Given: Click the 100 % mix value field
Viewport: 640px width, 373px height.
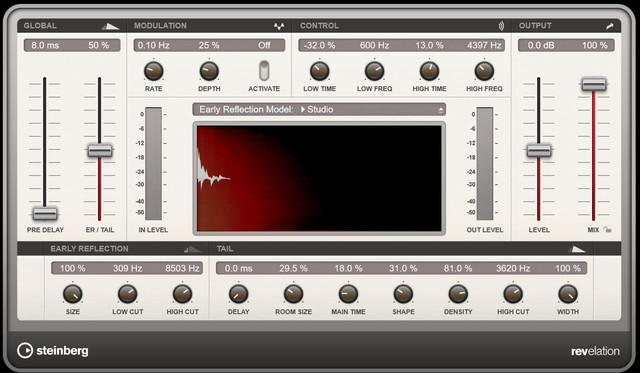Looking at the screenshot, I should pyautogui.click(x=595, y=45).
